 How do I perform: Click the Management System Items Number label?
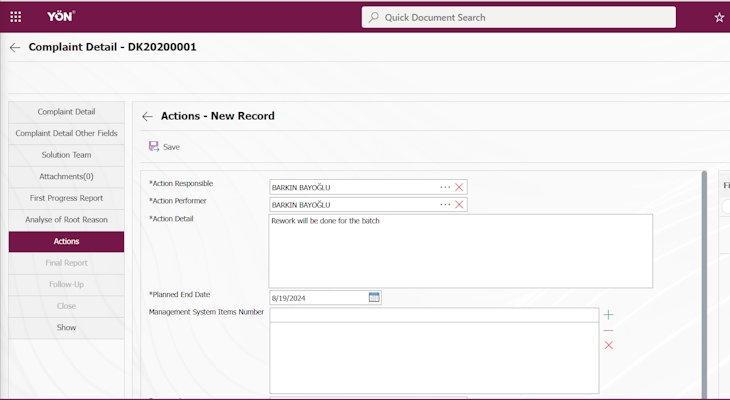(206, 312)
